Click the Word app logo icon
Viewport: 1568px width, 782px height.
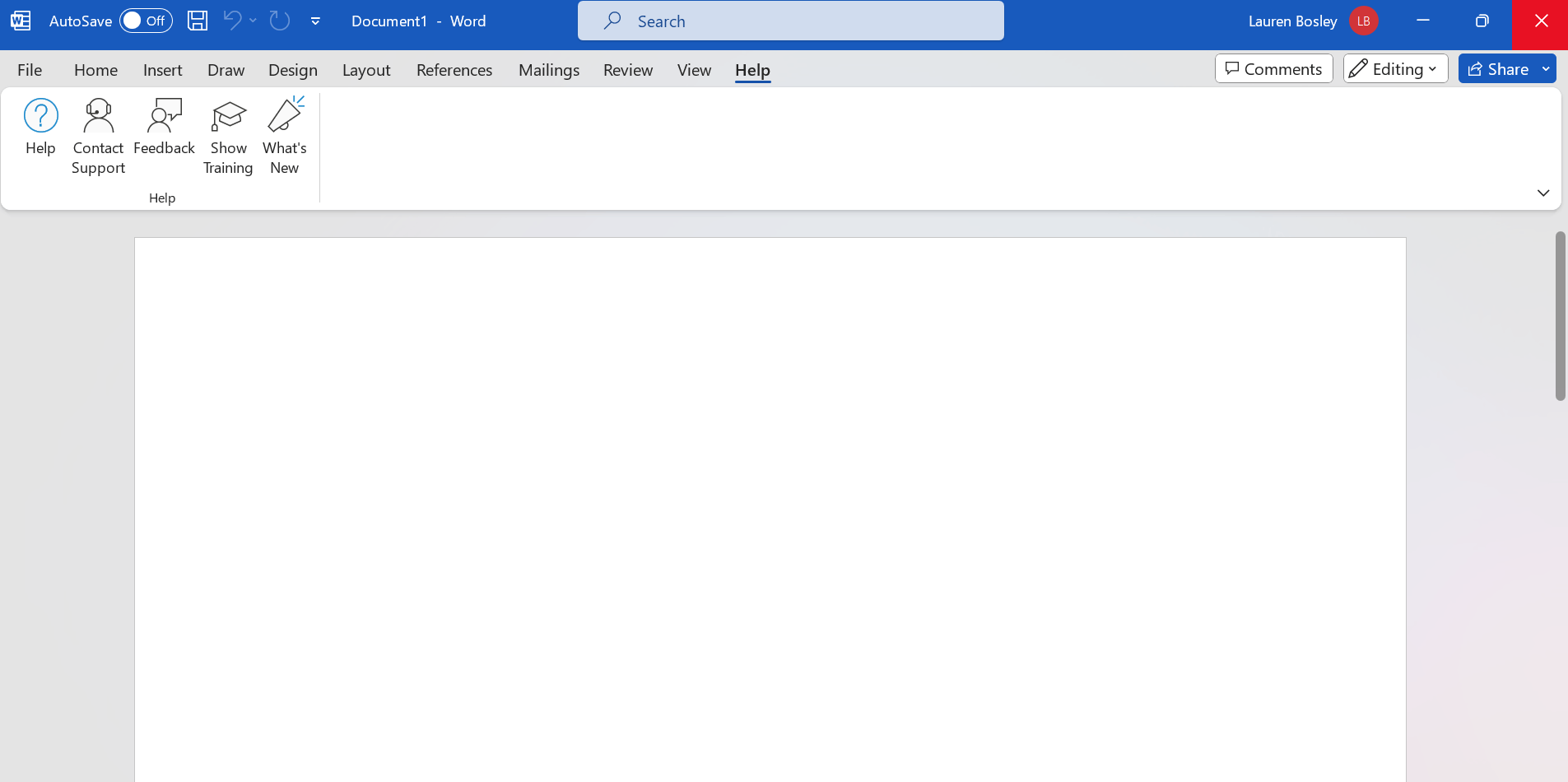click(21, 21)
